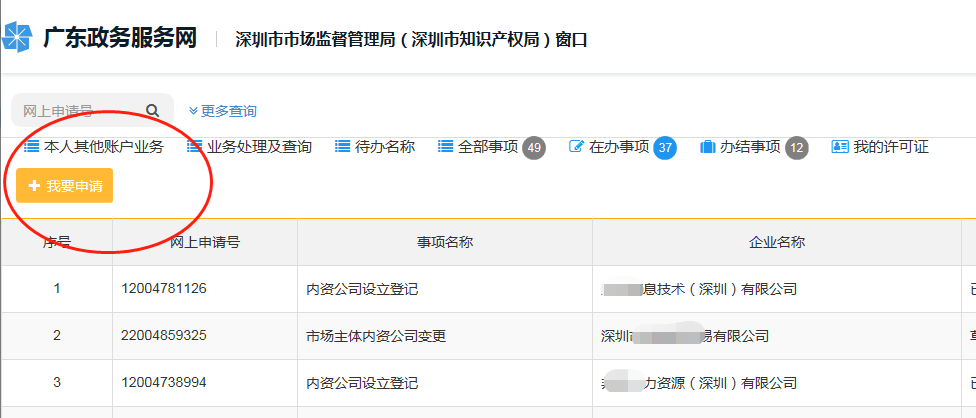Click the search magnifier icon
Viewport: 976px width, 418px height.
(x=152, y=111)
